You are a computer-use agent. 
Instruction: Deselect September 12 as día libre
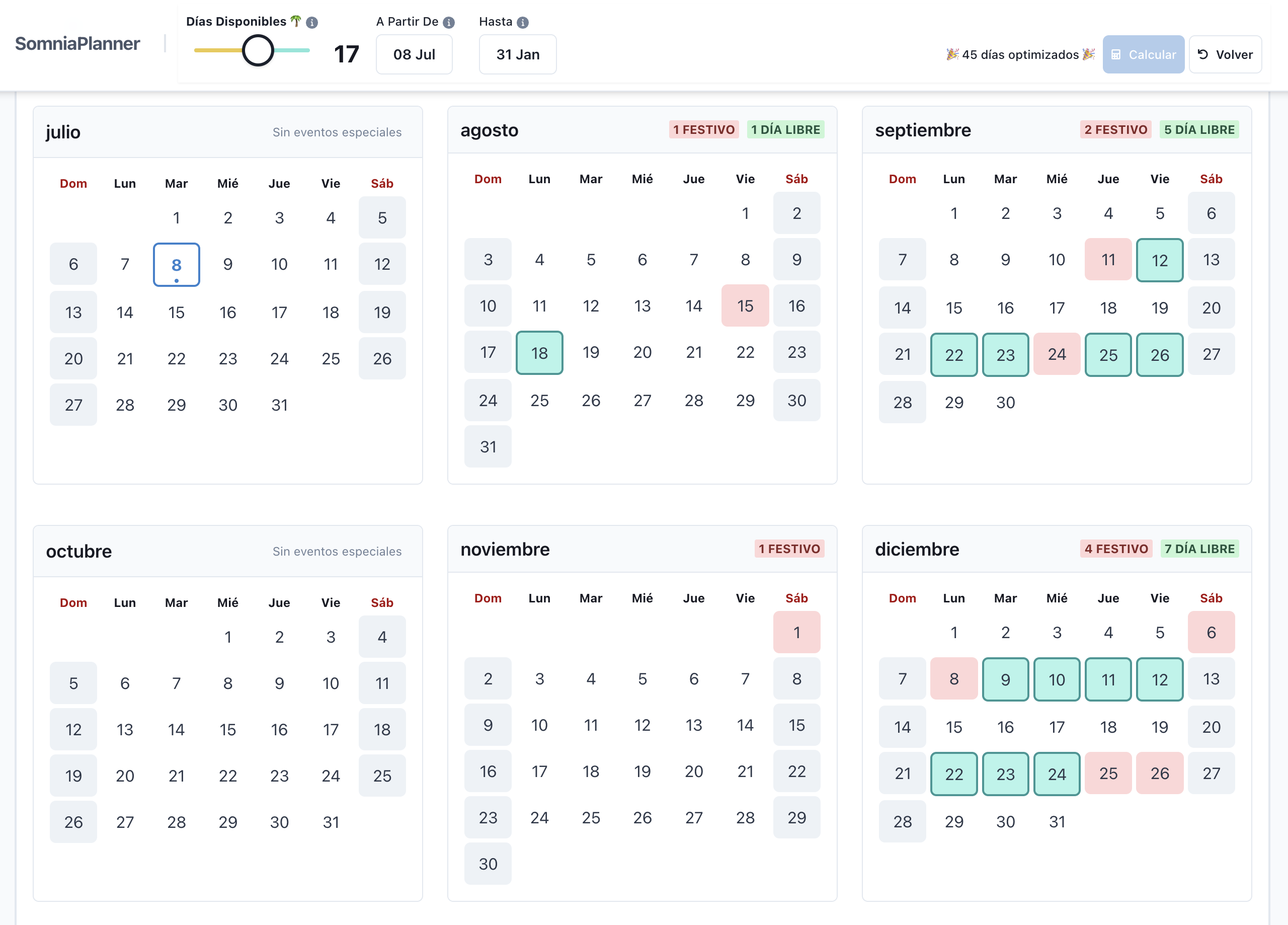click(x=1160, y=260)
